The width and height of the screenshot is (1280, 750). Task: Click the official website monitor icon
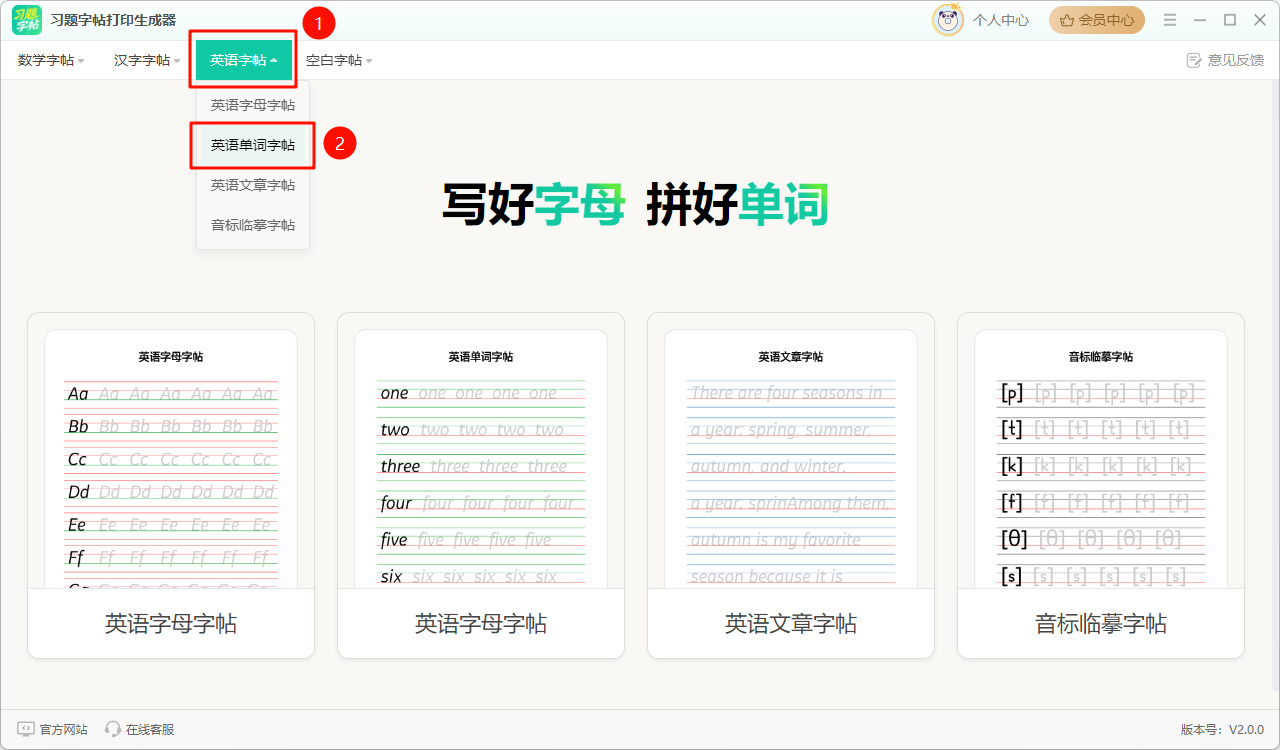tap(26, 729)
